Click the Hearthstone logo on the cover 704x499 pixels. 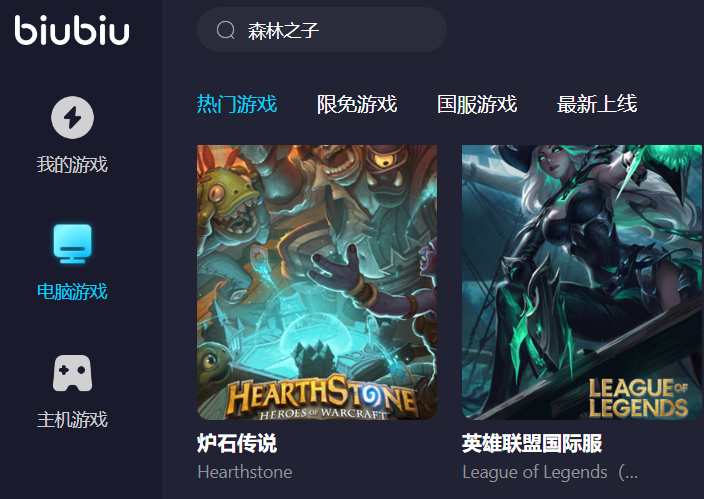(322, 397)
